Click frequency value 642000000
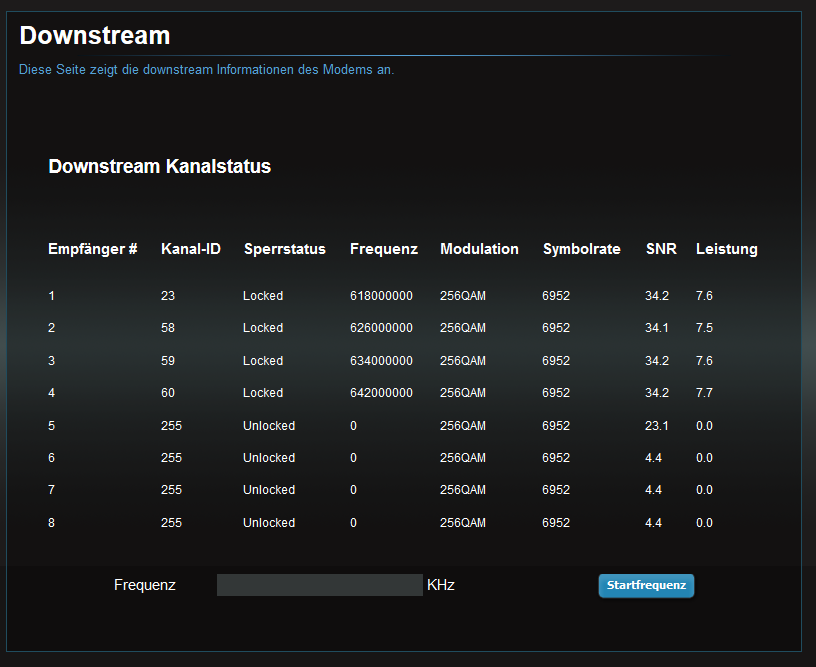This screenshot has width=816, height=667. point(381,393)
